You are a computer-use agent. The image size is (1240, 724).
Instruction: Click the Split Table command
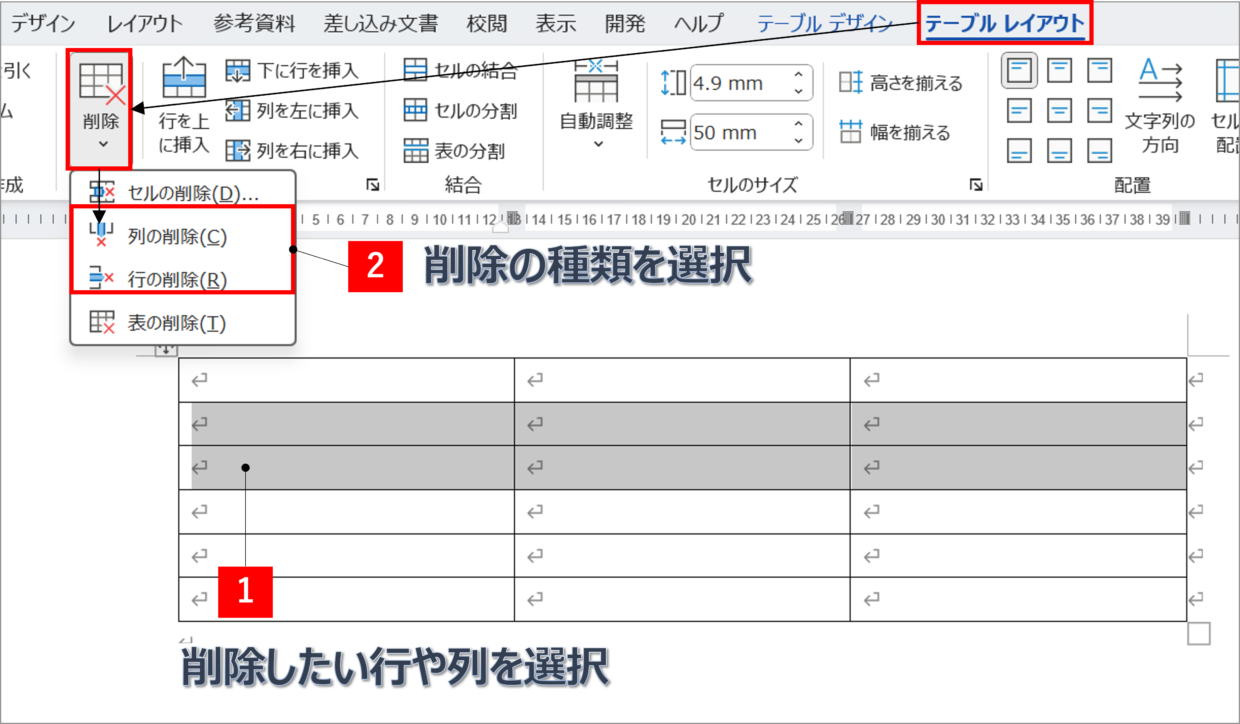(x=454, y=151)
